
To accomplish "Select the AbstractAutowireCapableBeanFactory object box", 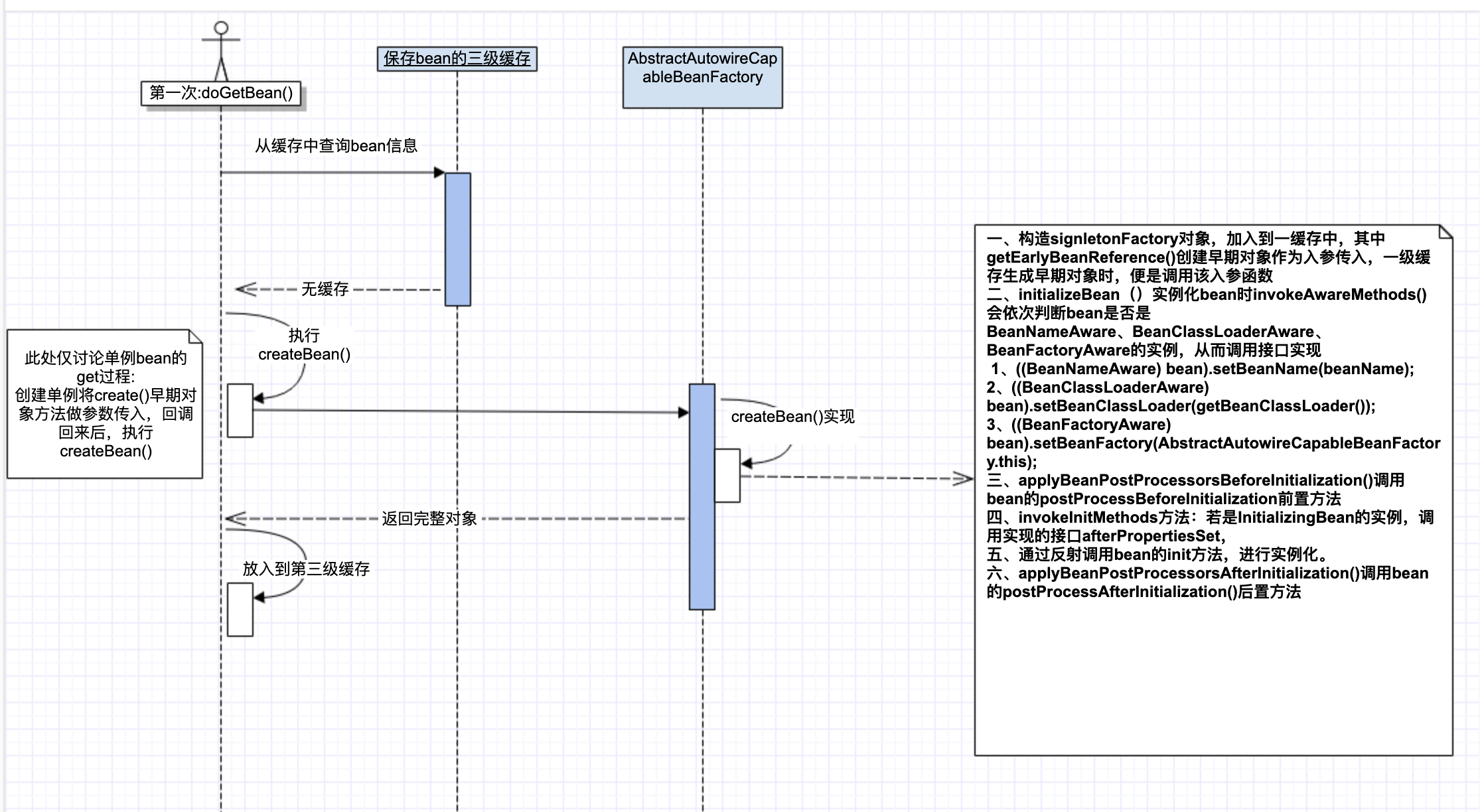I will (702, 76).
